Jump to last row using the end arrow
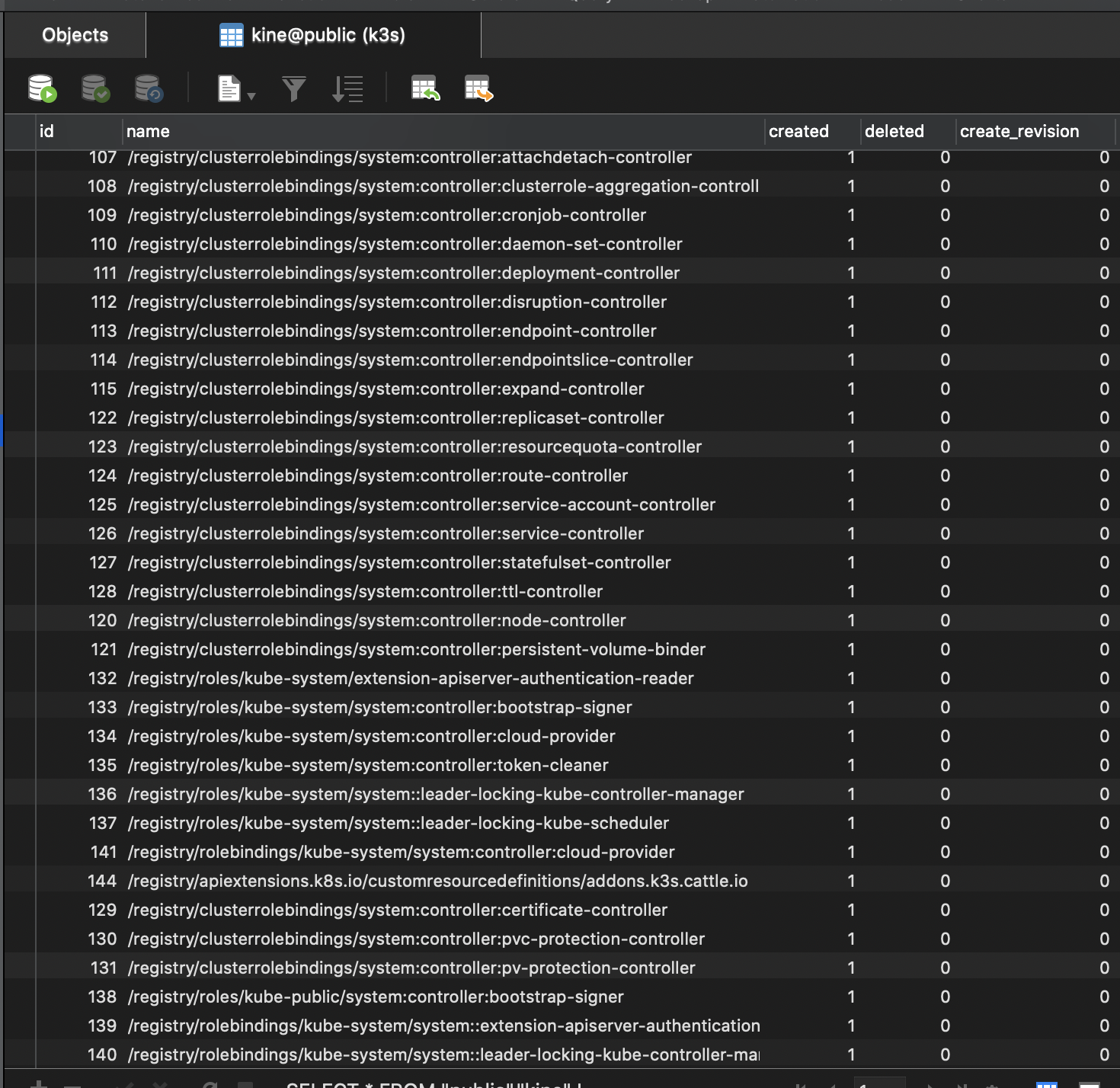 tap(964, 1083)
